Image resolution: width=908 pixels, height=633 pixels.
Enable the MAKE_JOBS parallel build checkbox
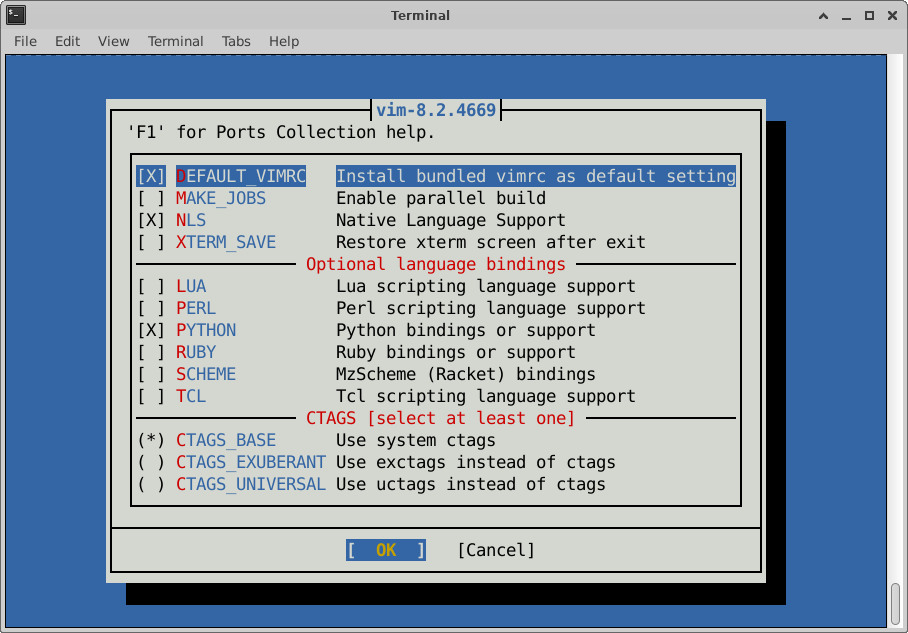point(151,198)
